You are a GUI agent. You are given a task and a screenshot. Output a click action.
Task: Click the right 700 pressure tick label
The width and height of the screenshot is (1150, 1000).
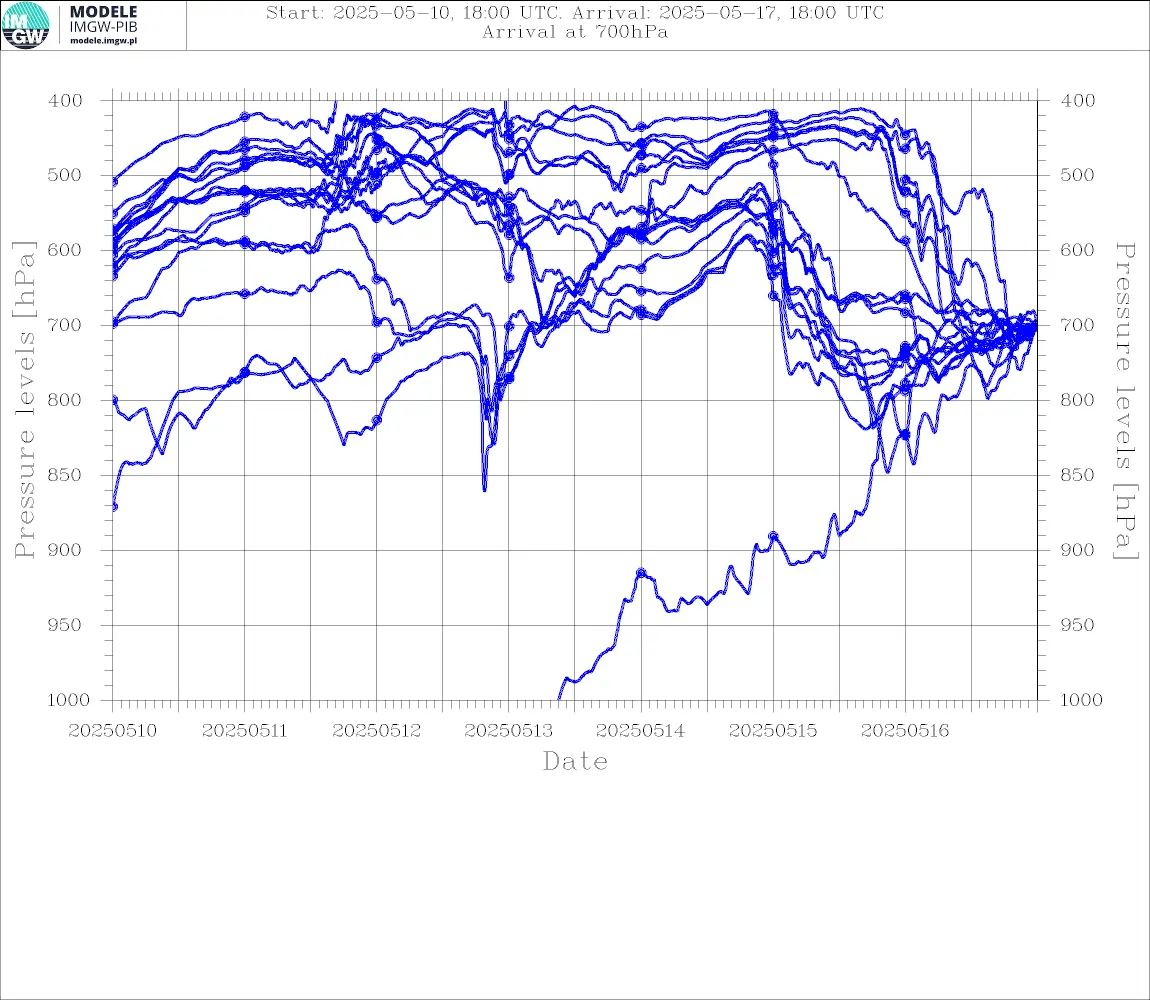click(1078, 325)
